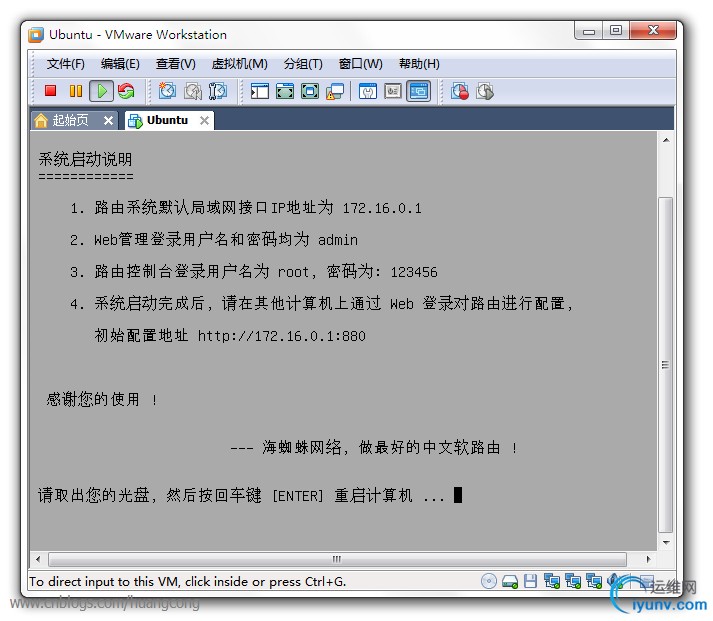Screen dimensions: 713x621
Task: Click the green Power On play button
Action: tap(101, 91)
